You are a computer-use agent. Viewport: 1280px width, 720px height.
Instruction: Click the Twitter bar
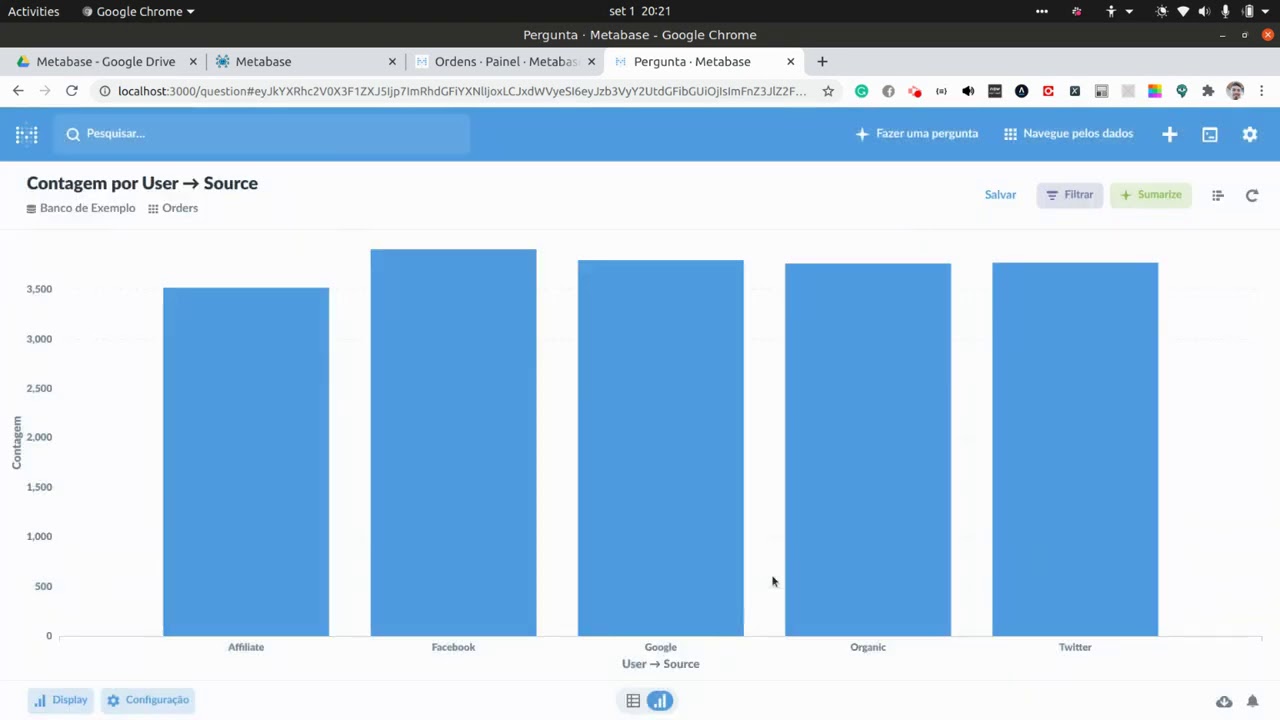point(1075,449)
